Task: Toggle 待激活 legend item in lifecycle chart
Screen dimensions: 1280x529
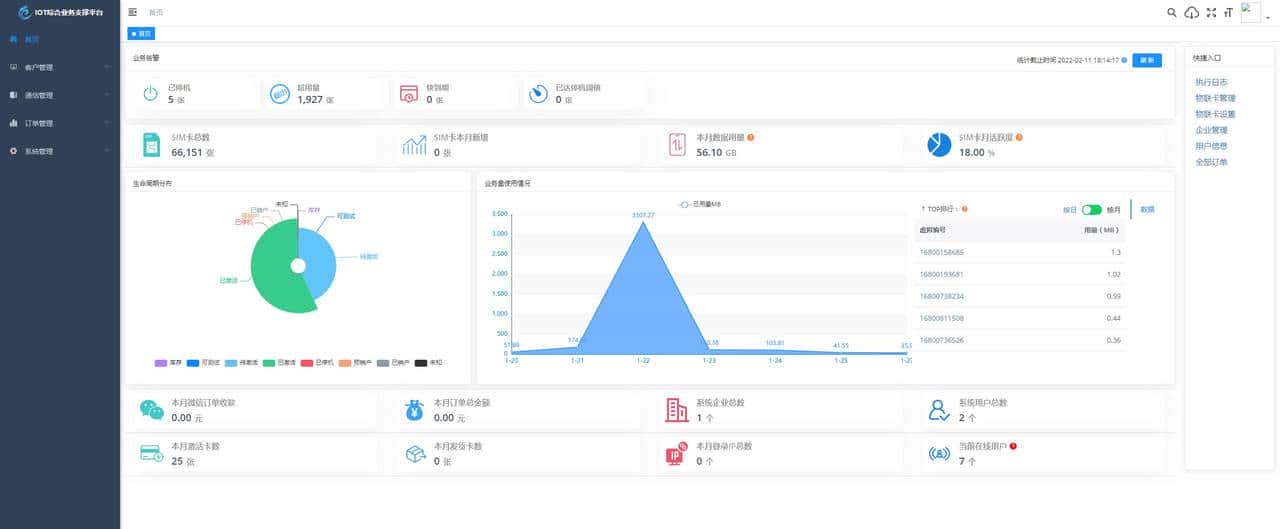Action: pos(241,362)
